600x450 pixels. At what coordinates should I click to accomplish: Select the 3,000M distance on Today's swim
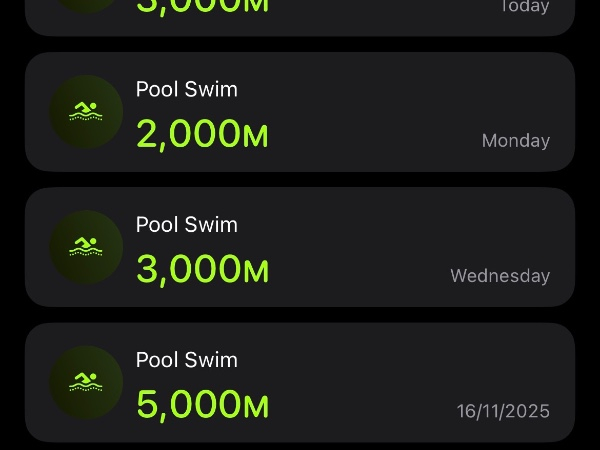coord(200,6)
